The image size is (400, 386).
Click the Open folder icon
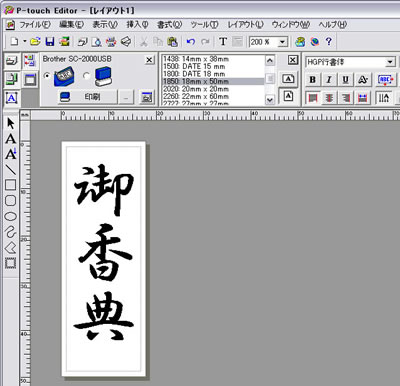coord(35,42)
